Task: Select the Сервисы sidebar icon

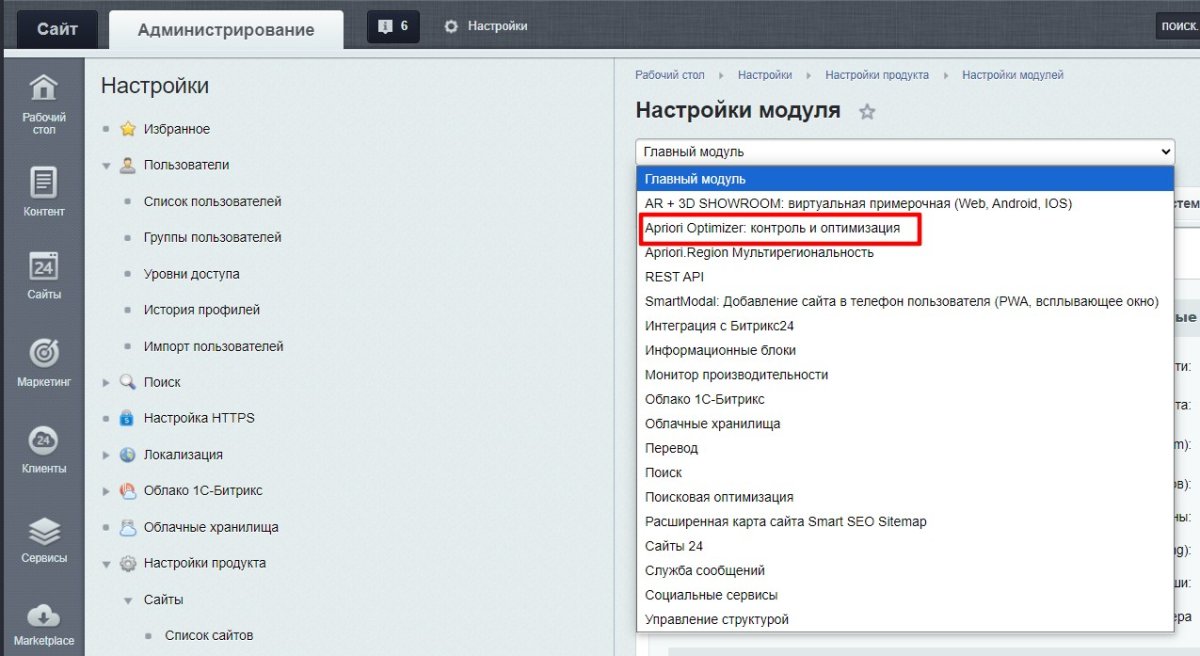Action: 42,531
